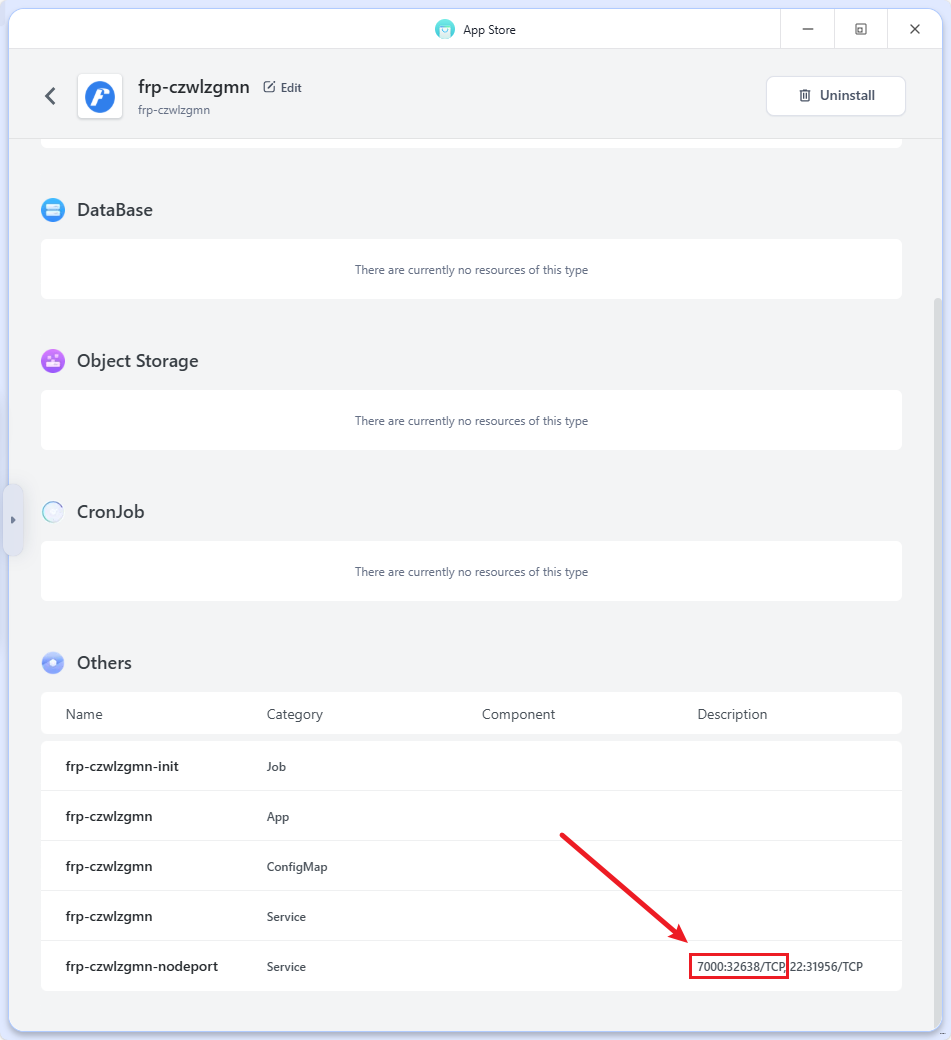Click the vertical scrollbar thumb
This screenshot has width=951, height=1040.
tap(937, 660)
